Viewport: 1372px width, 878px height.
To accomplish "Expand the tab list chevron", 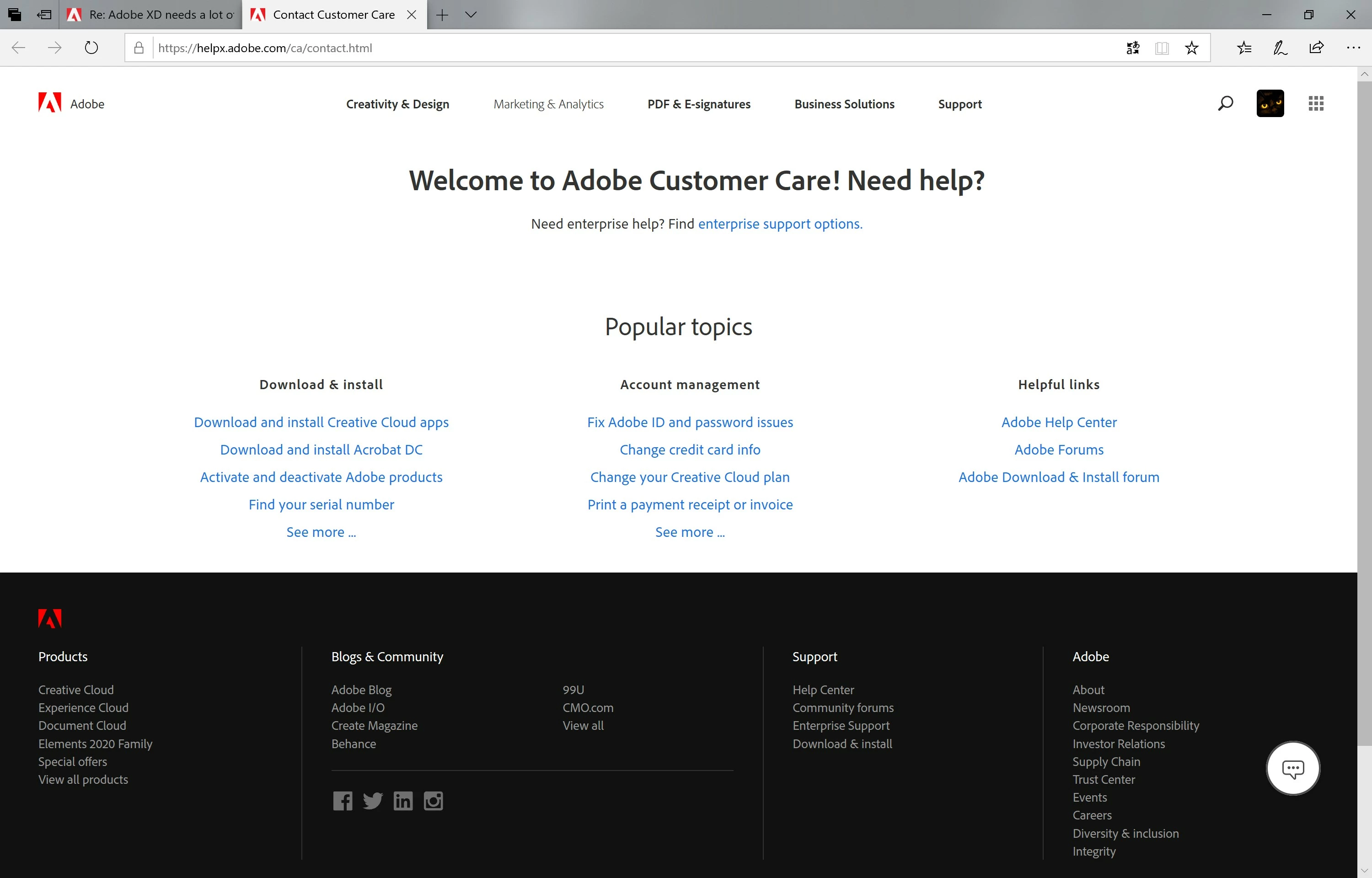I will [471, 15].
